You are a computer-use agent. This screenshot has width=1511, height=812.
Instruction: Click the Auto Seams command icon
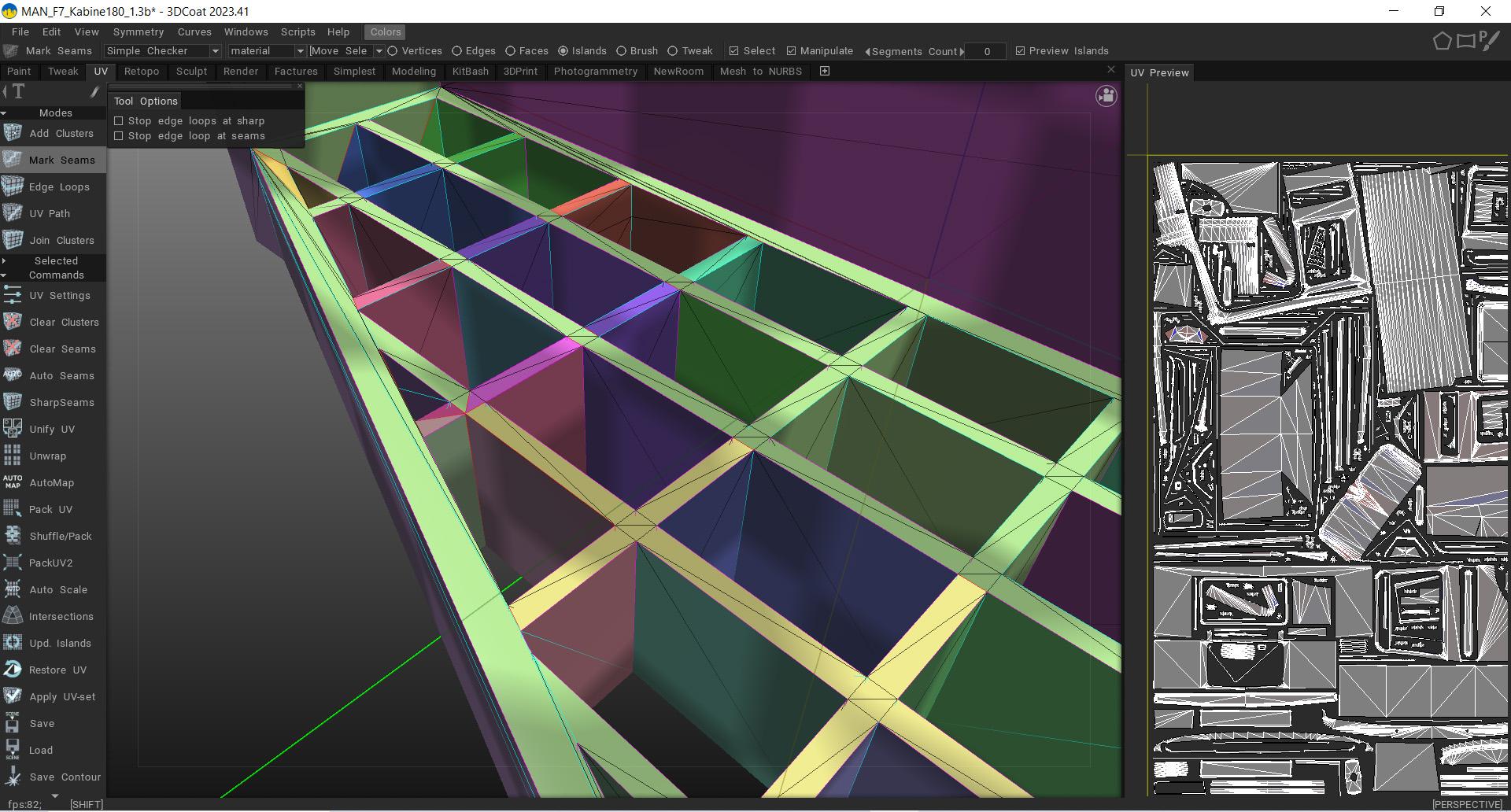(13, 375)
